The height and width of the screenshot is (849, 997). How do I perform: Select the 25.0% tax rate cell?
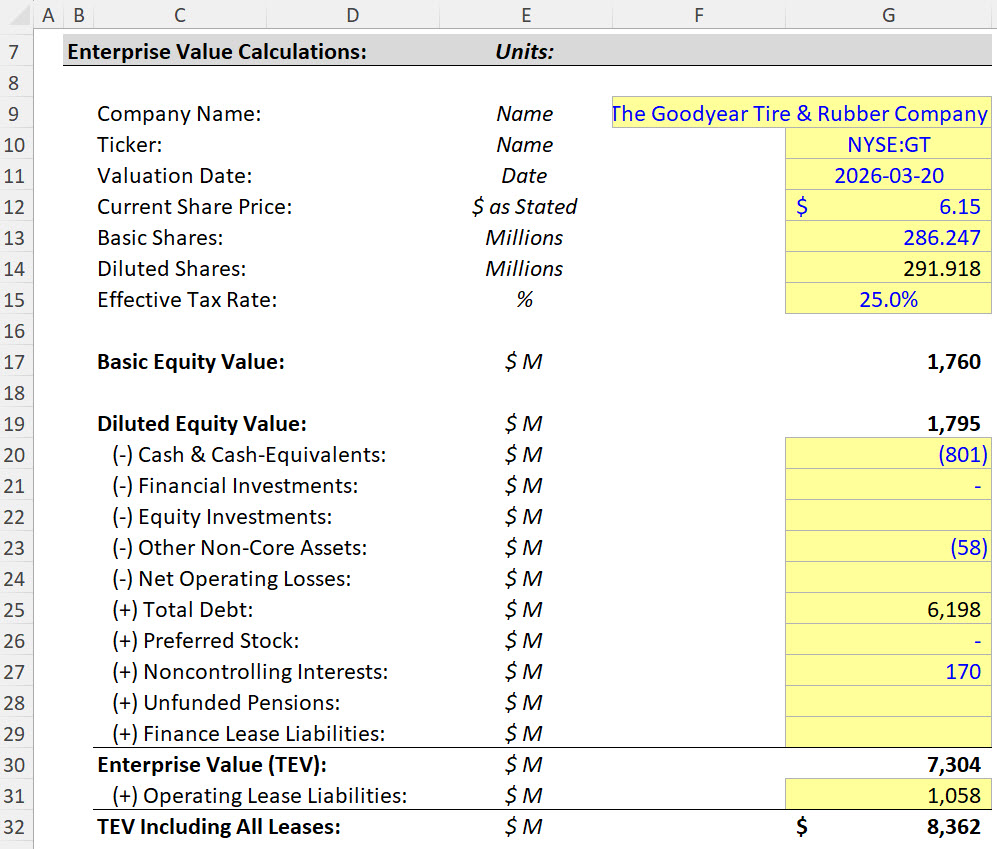(888, 299)
